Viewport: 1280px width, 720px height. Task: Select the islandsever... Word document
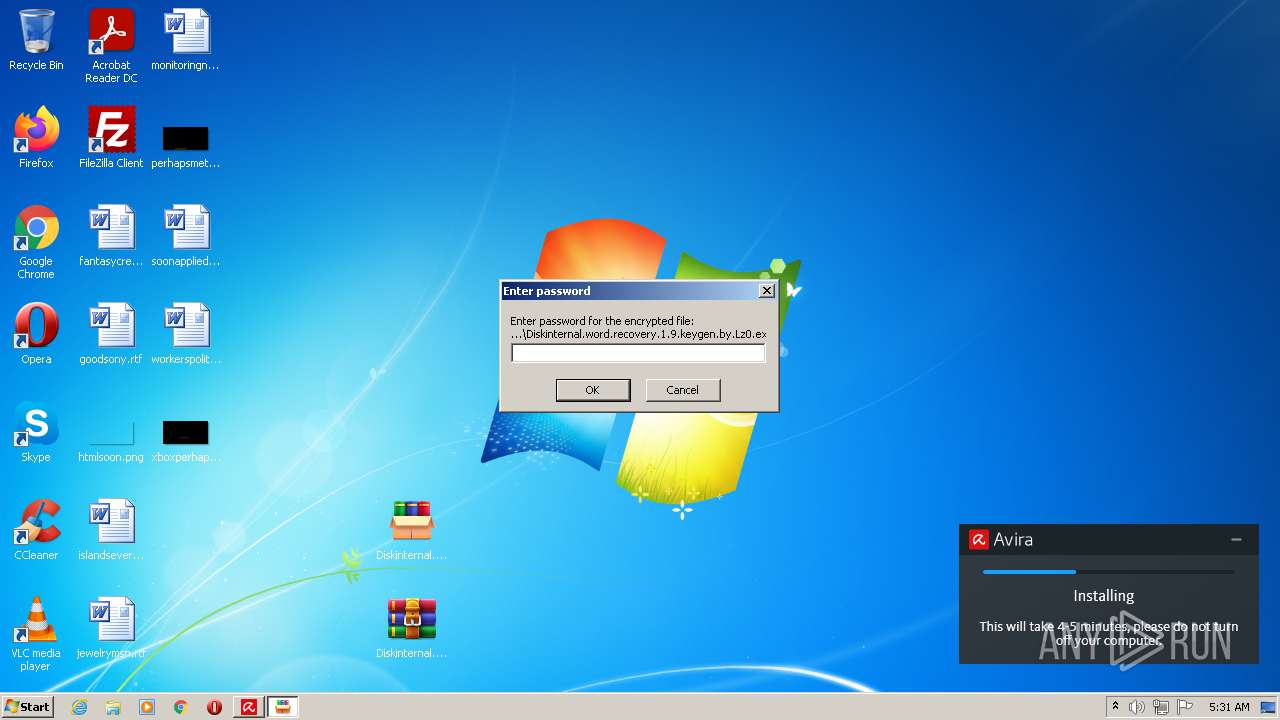[x=111, y=530]
